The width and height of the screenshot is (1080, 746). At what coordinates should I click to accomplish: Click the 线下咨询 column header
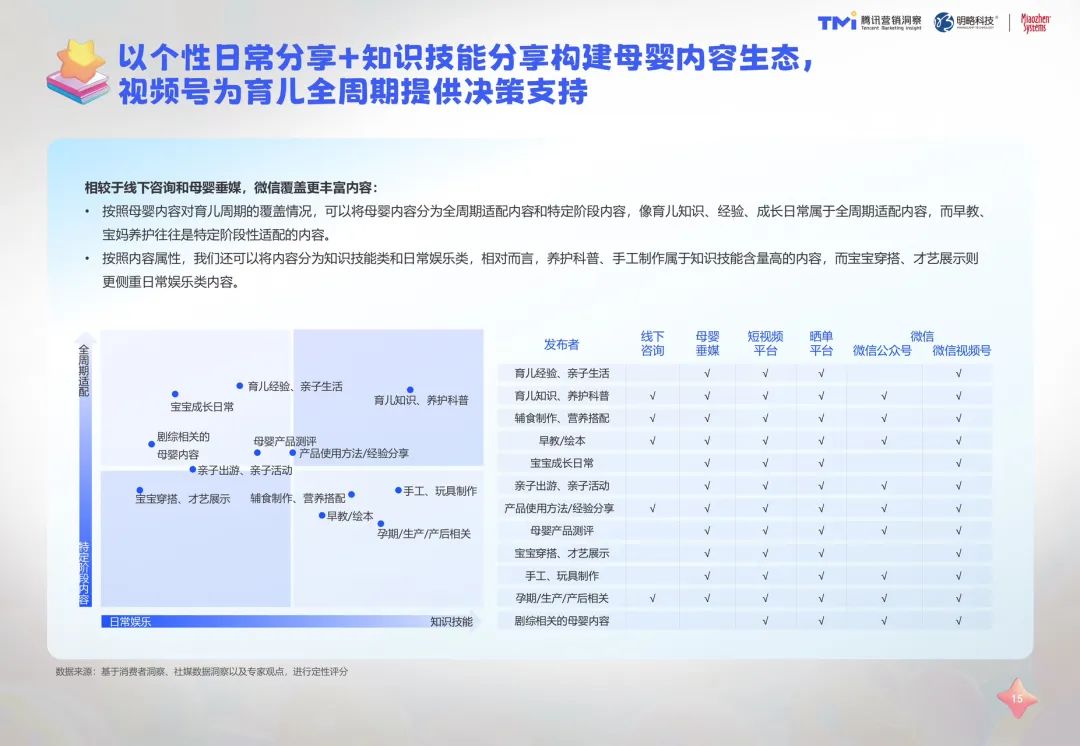coord(652,344)
